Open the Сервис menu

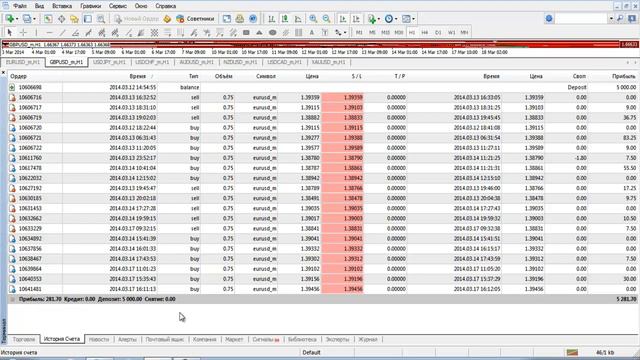(118, 6)
